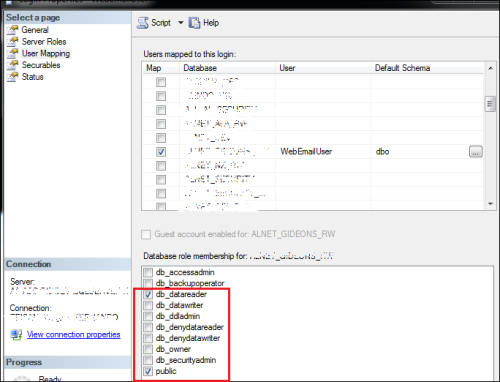The image size is (500, 382).
Task: Select the User Mapping page icon
Action: coord(13,53)
